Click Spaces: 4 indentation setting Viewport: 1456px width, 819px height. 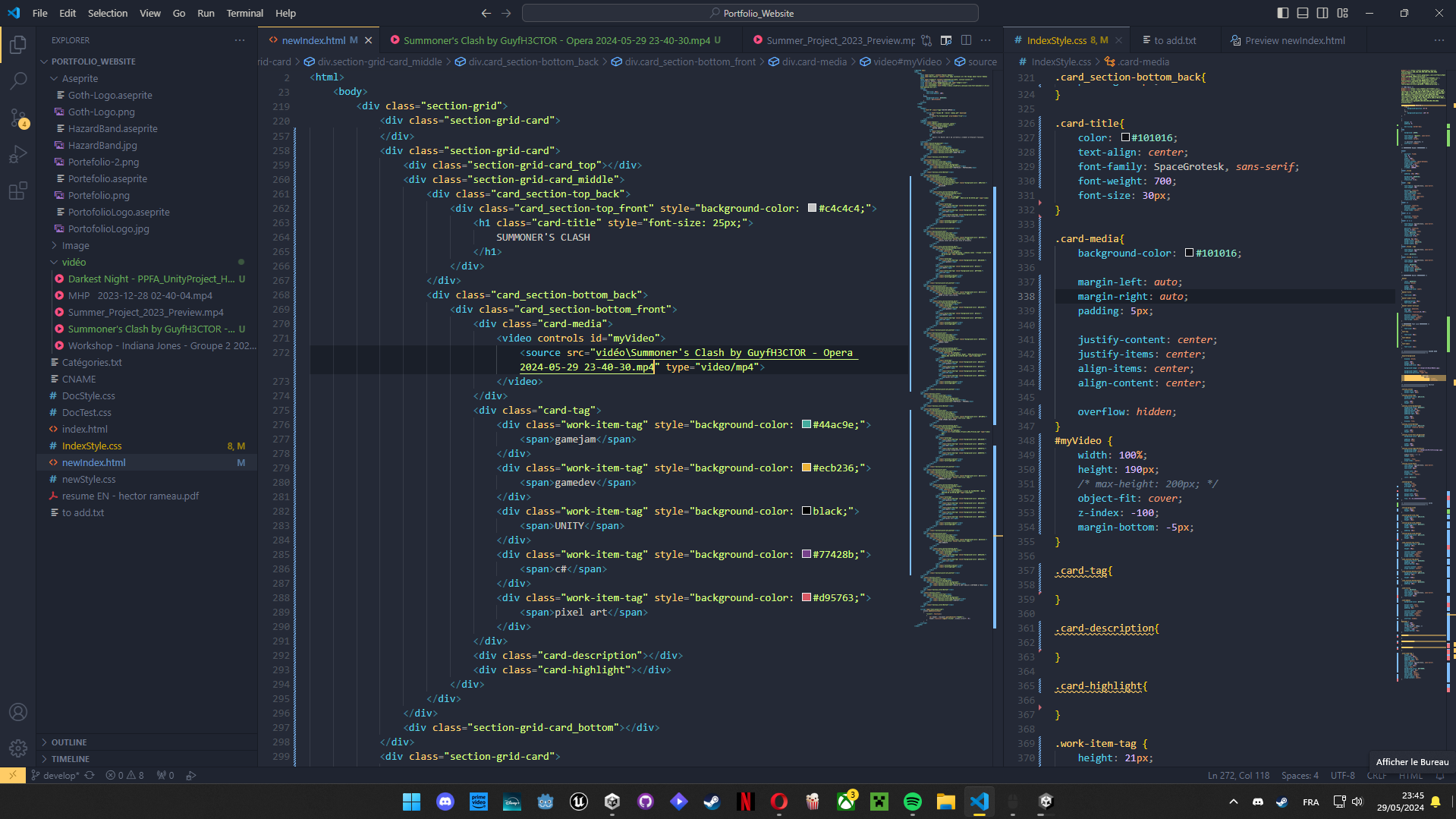click(1300, 776)
